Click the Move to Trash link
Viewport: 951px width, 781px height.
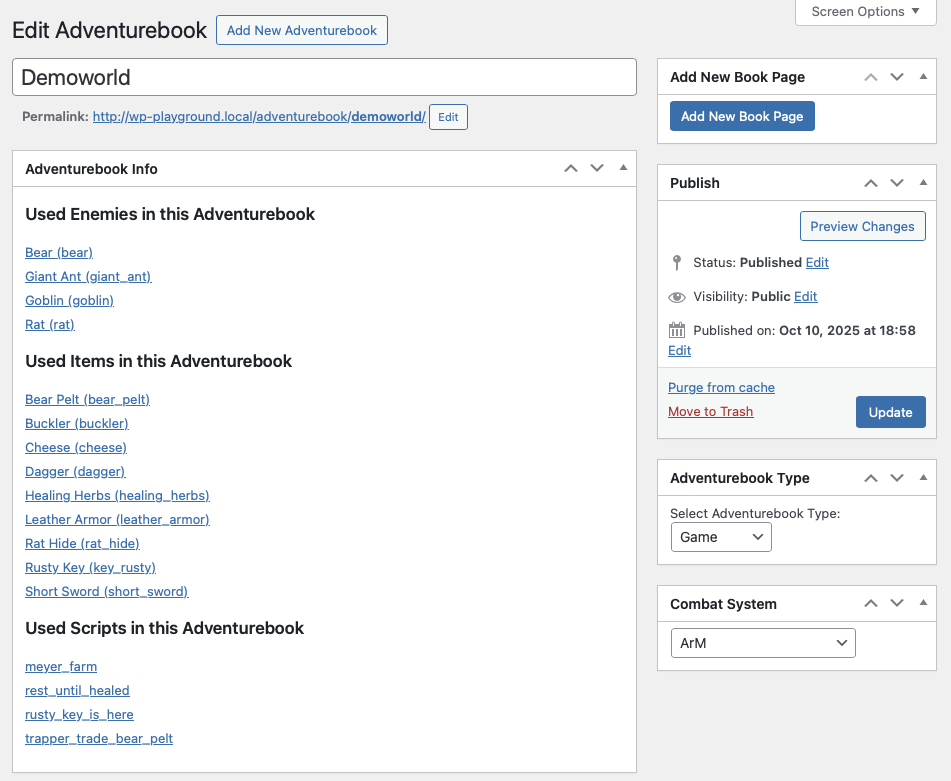(710, 411)
